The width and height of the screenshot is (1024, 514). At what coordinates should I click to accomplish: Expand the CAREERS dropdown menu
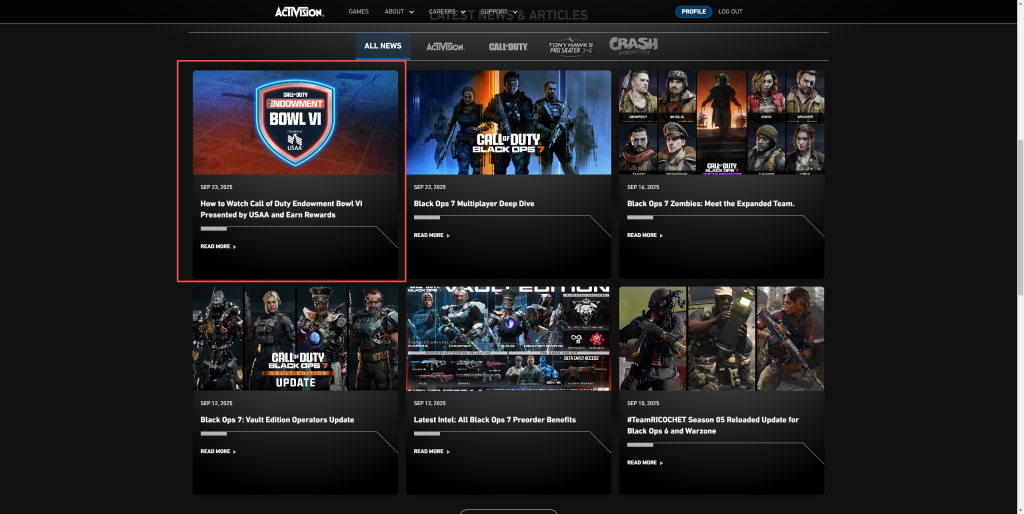(x=447, y=12)
